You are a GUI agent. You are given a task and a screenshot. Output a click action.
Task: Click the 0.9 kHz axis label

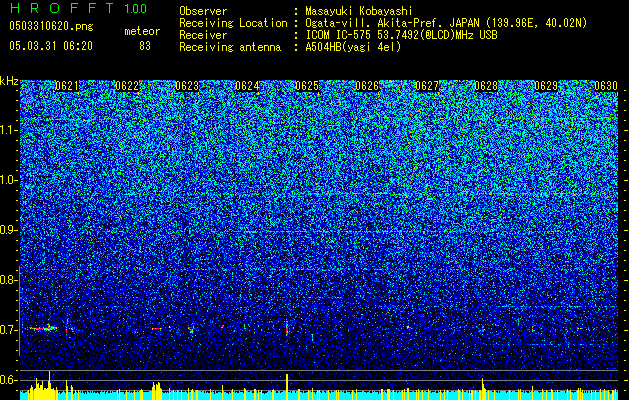coord(8,230)
